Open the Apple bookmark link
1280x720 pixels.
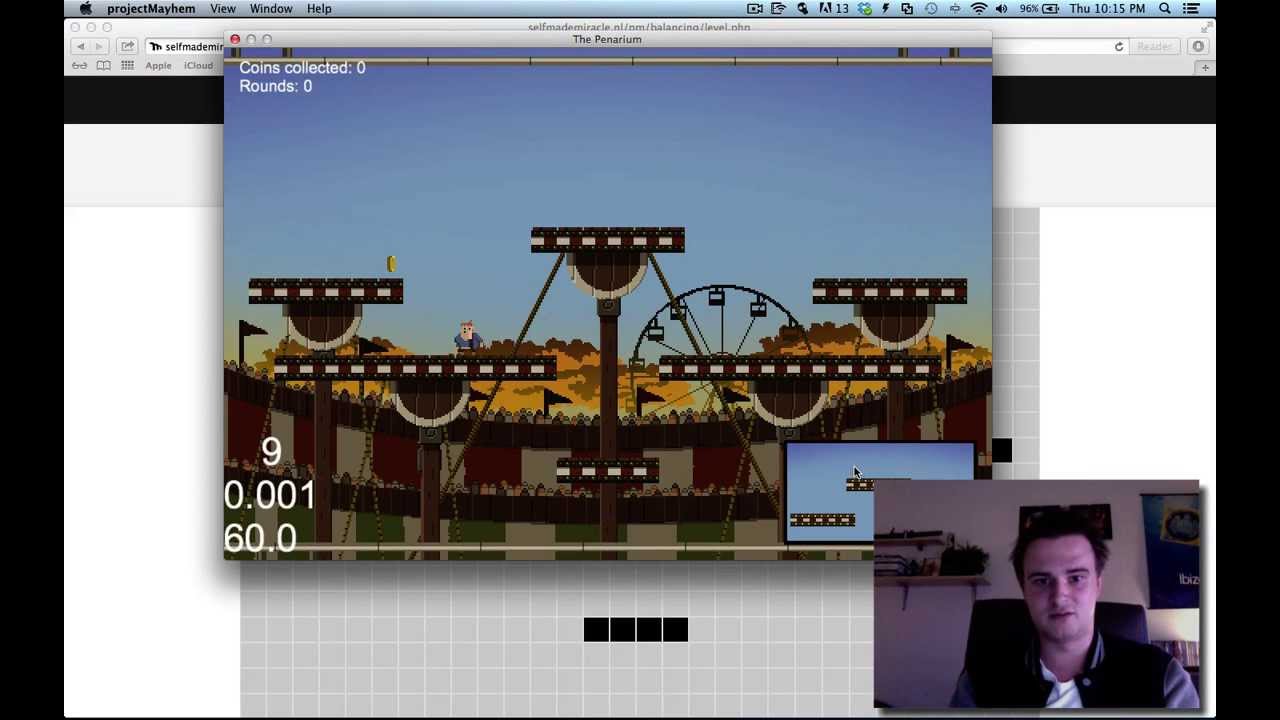(x=158, y=66)
